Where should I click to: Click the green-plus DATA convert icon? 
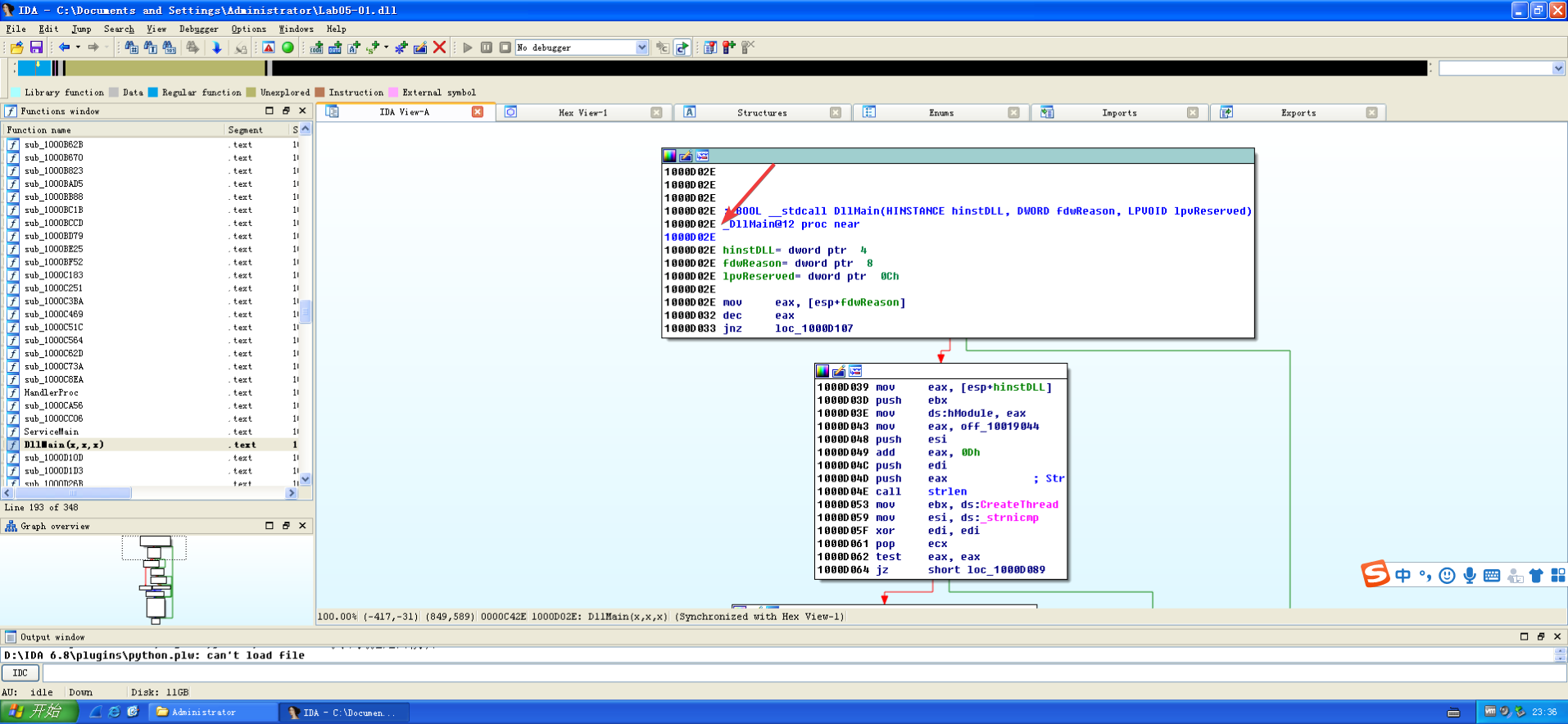tap(335, 48)
